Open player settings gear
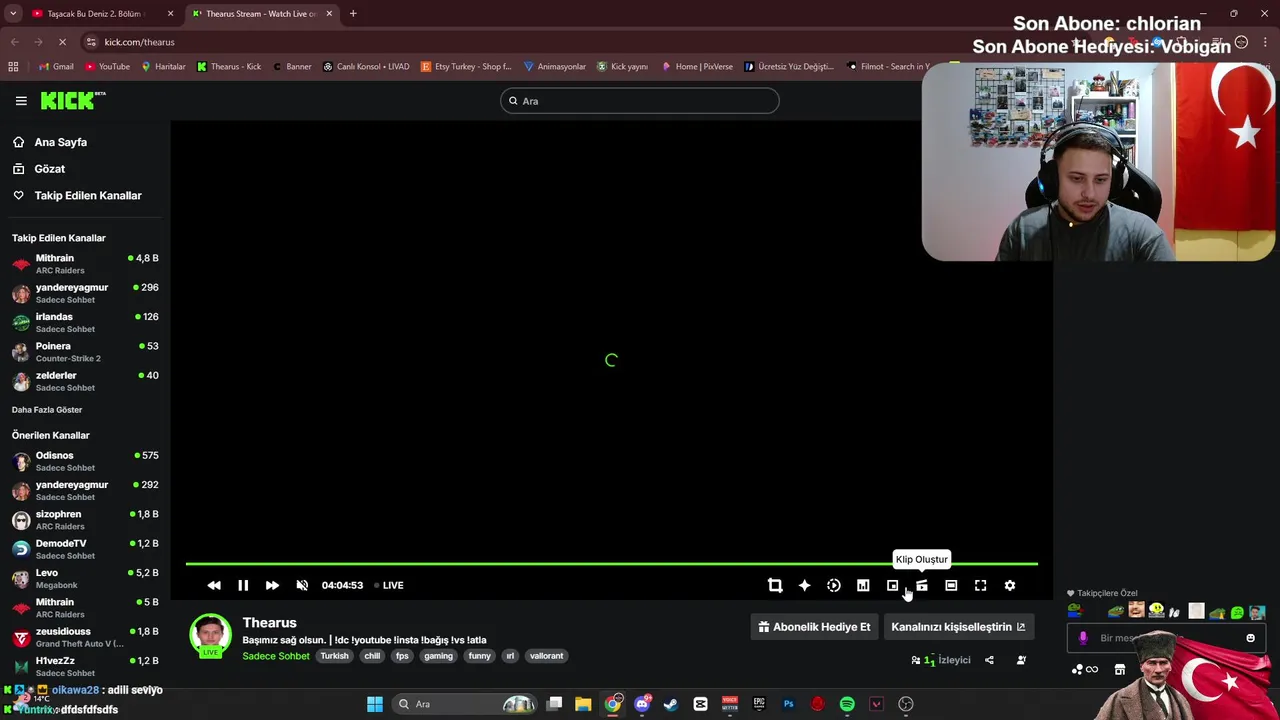1280x720 pixels. click(1010, 585)
